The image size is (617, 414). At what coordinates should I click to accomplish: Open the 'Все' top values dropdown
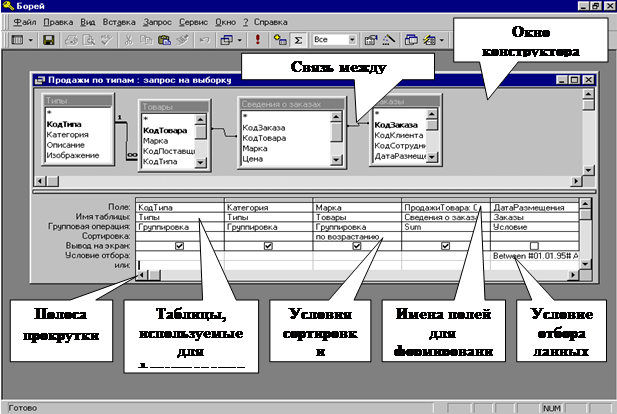[352, 41]
